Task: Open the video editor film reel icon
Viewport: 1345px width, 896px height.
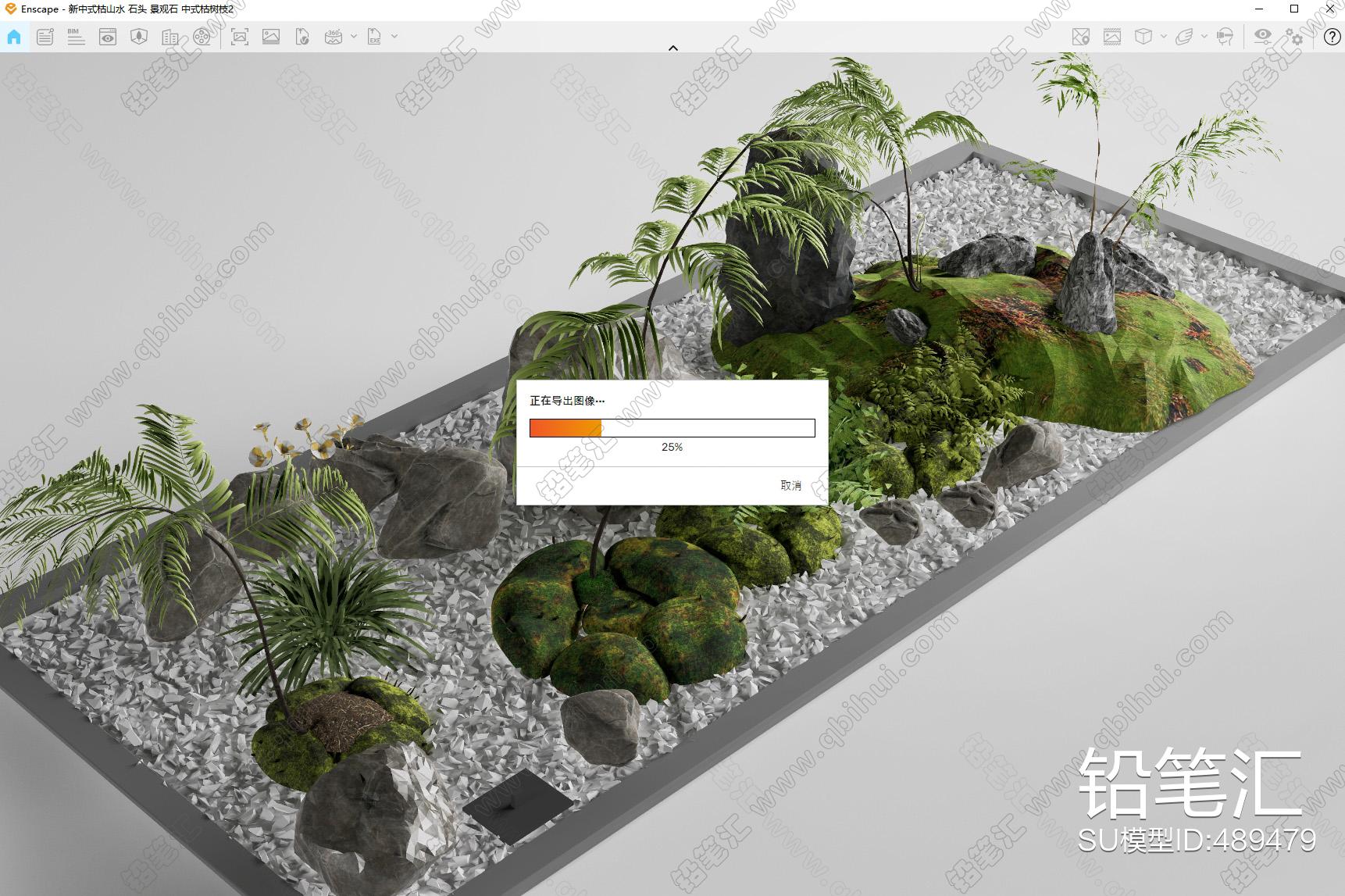Action: 202,37
